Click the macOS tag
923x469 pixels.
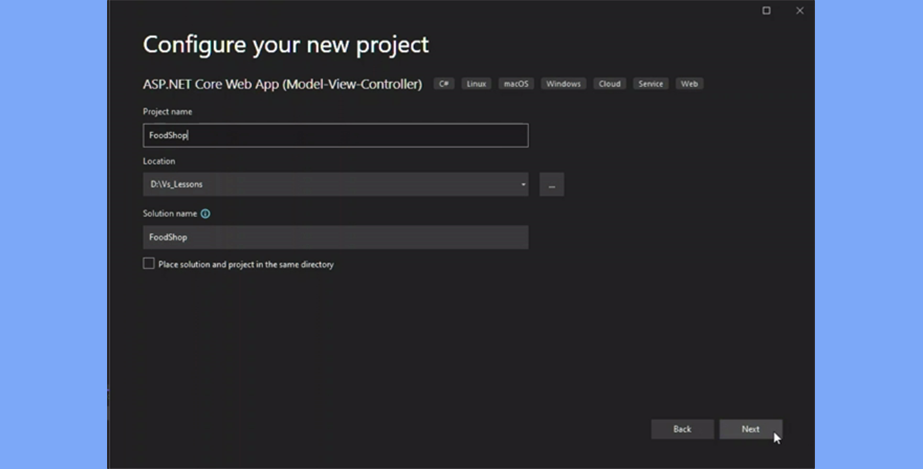(x=516, y=84)
